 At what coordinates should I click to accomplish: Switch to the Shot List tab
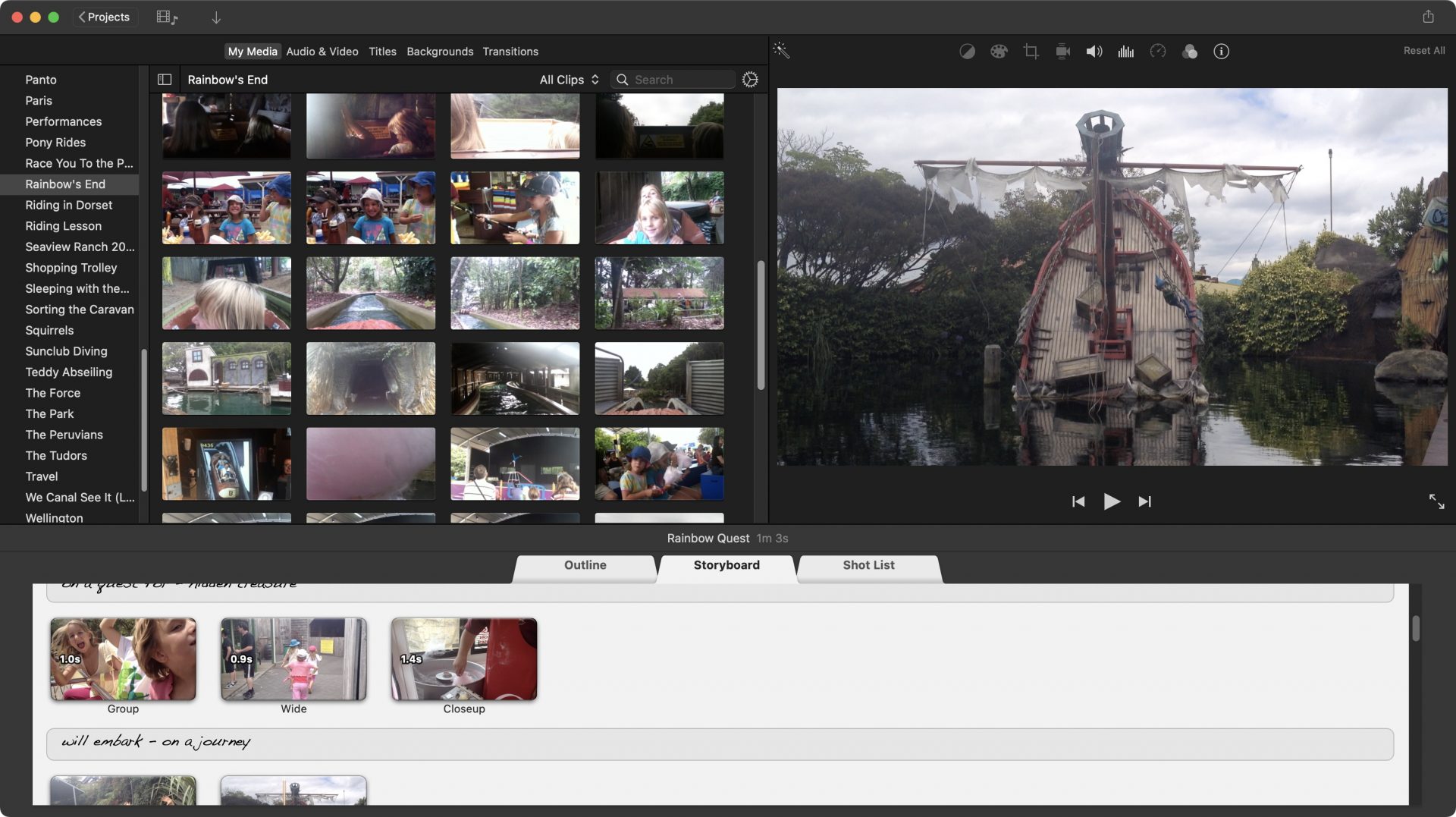coord(868,564)
